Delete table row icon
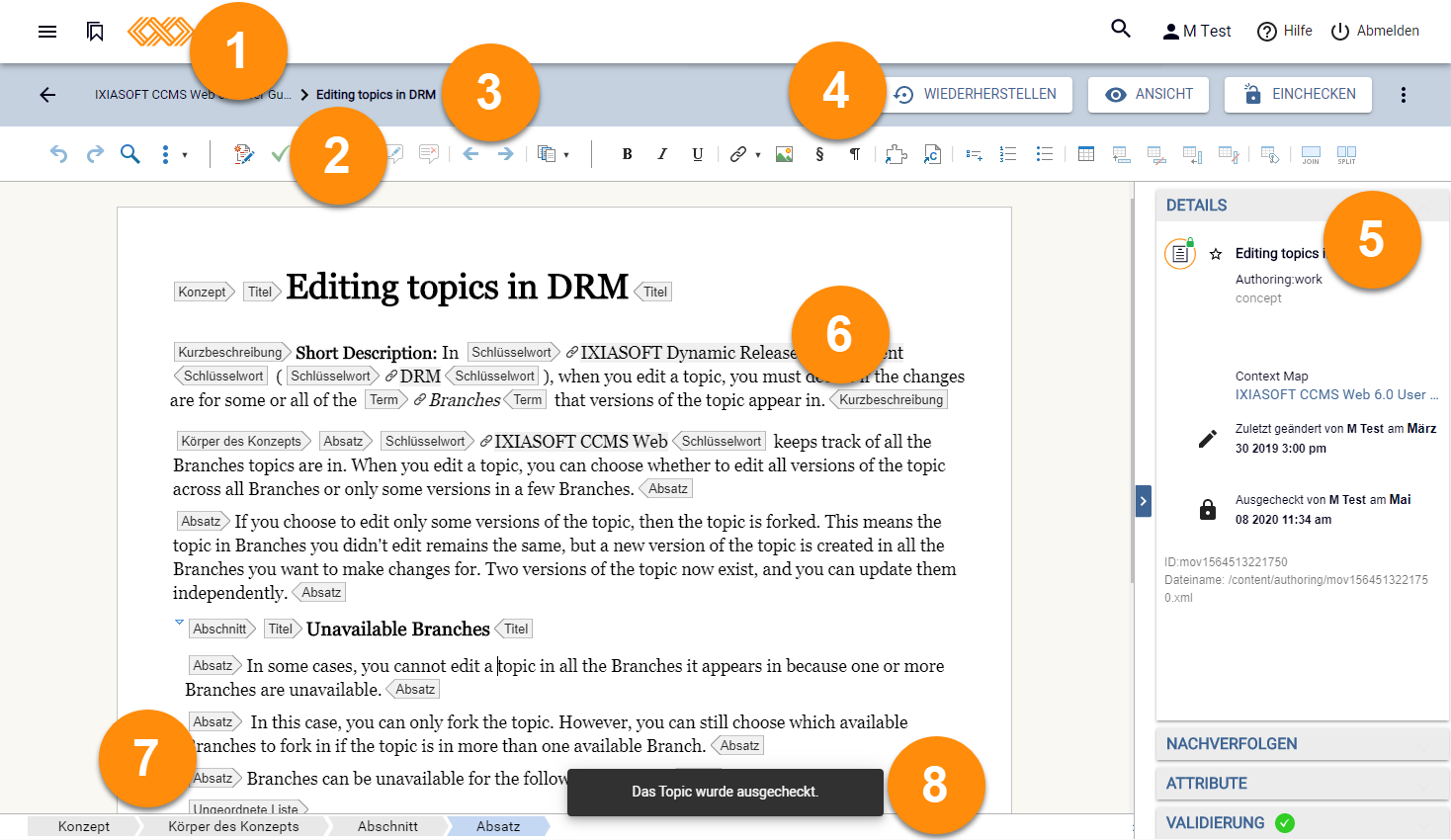The height and width of the screenshot is (840, 1451). [x=1156, y=154]
